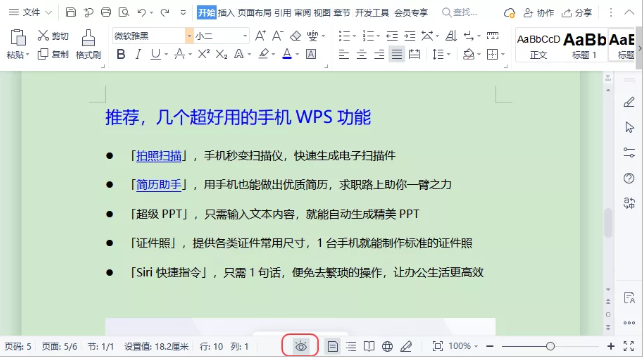The height and width of the screenshot is (360, 644).
Task: Click the zoom in plus button
Action: (611, 346)
